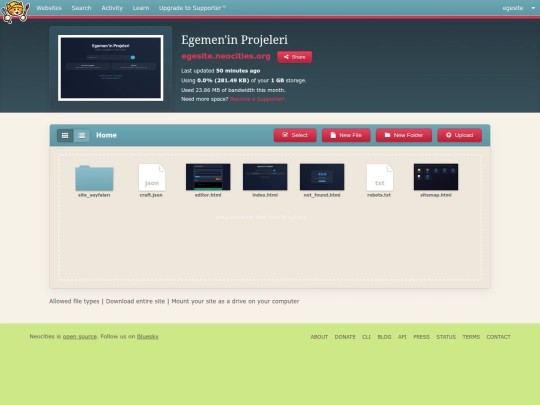The image size is (540, 405).
Task: Create a New File
Action: click(x=346, y=135)
